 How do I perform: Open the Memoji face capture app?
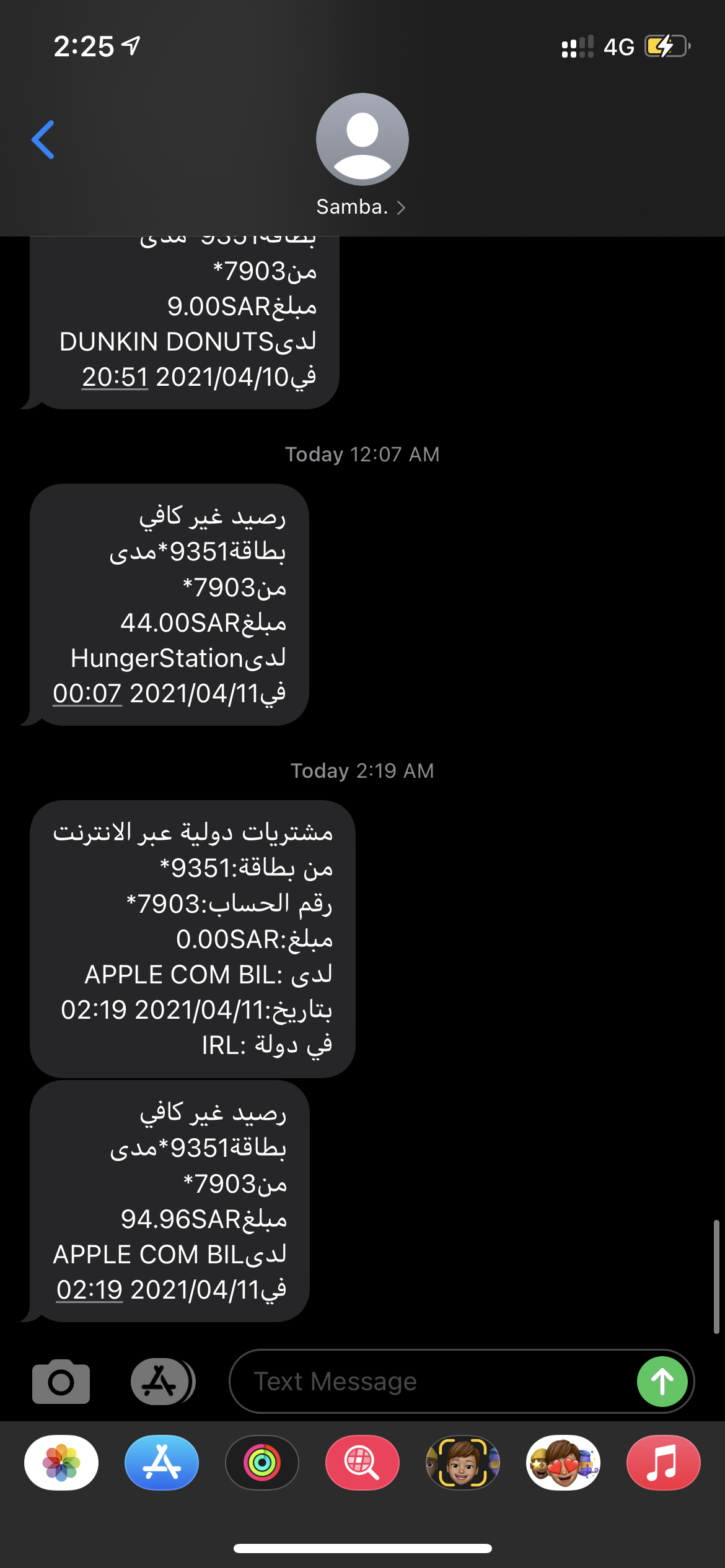[463, 1463]
